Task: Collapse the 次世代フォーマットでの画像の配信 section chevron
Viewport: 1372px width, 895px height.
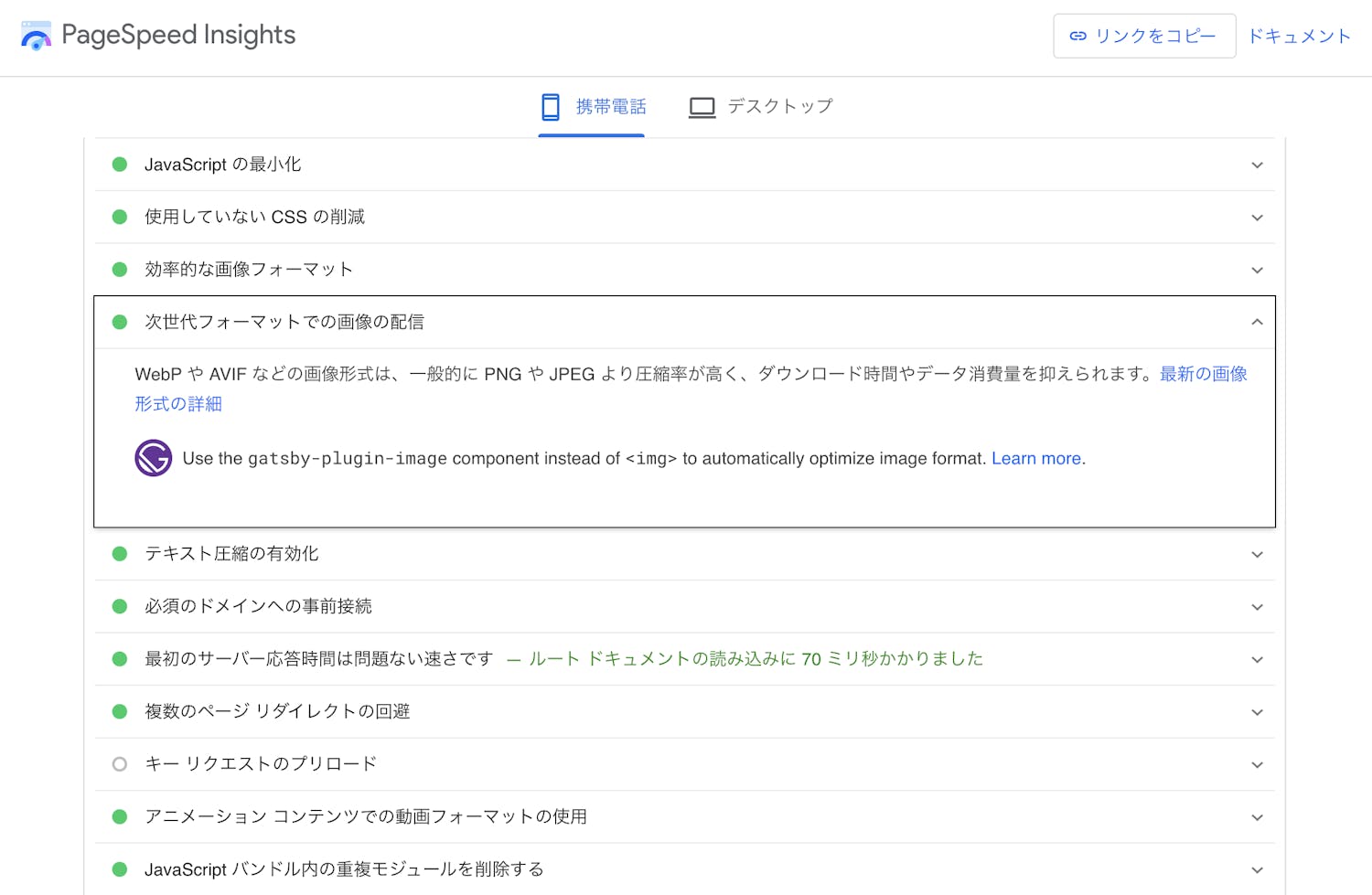Action: [1257, 322]
